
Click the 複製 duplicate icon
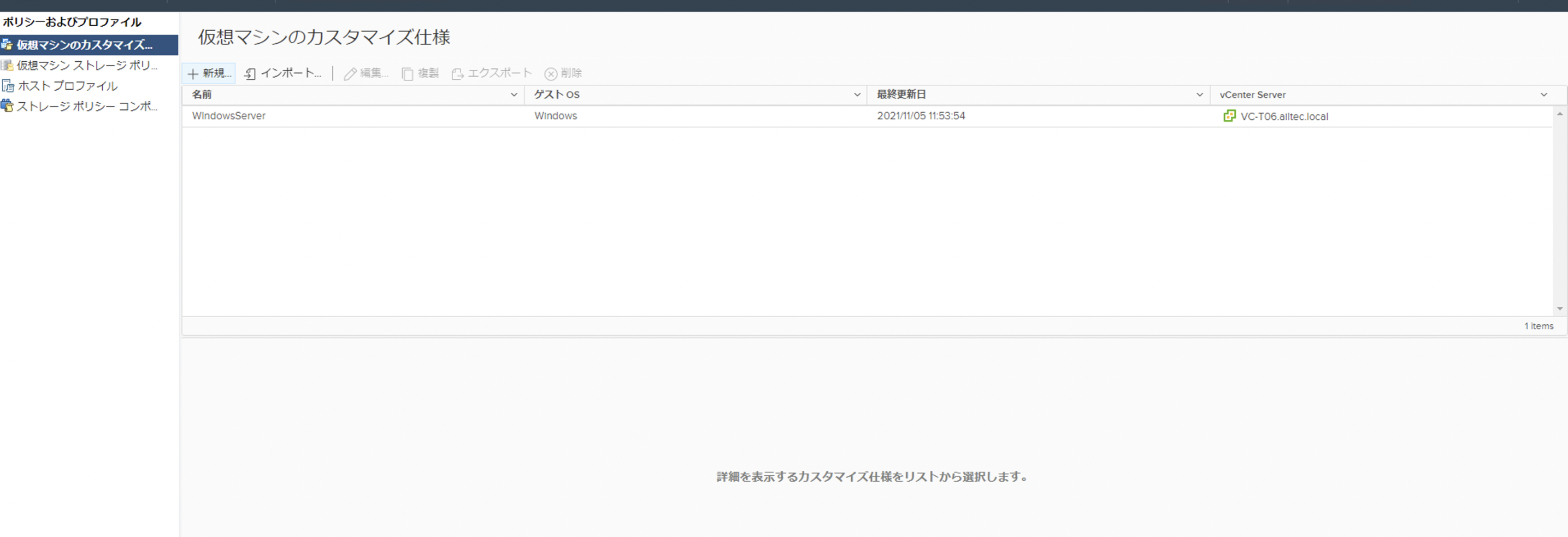(x=406, y=73)
